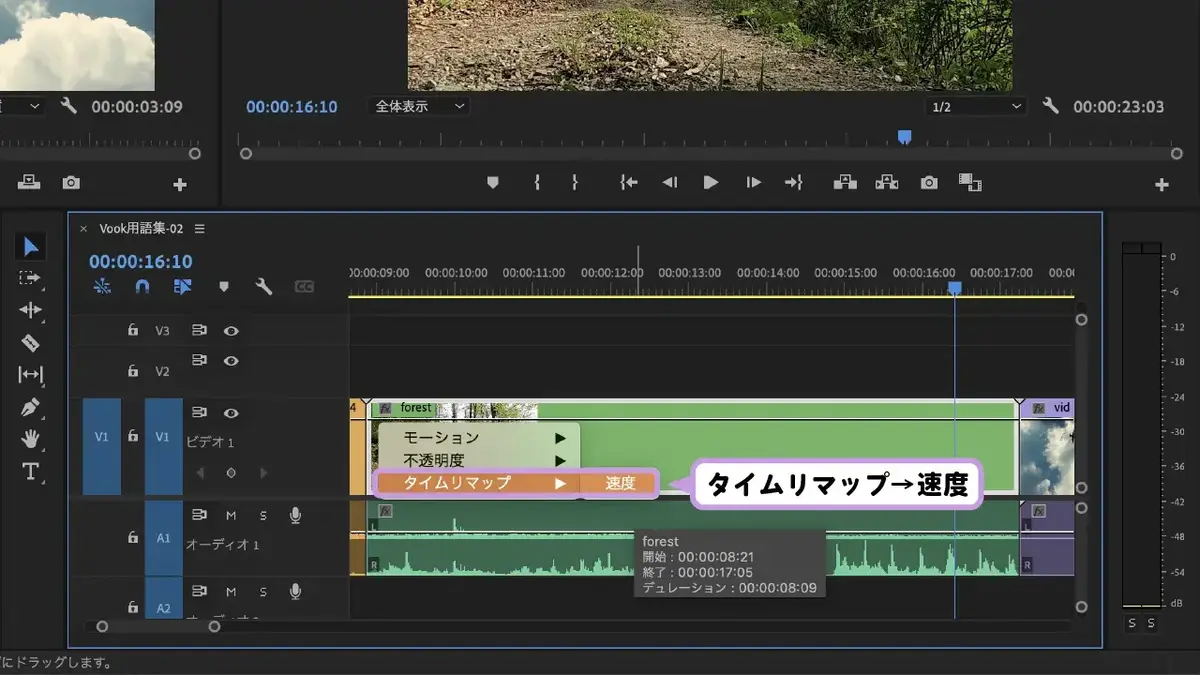Select the Razor tool in the toolbar

point(30,343)
